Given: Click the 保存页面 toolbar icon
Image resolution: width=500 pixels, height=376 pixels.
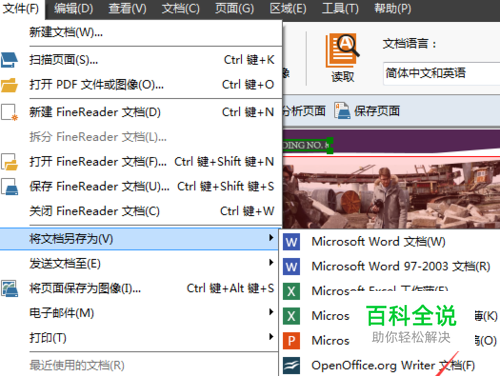Looking at the screenshot, I should (342, 111).
